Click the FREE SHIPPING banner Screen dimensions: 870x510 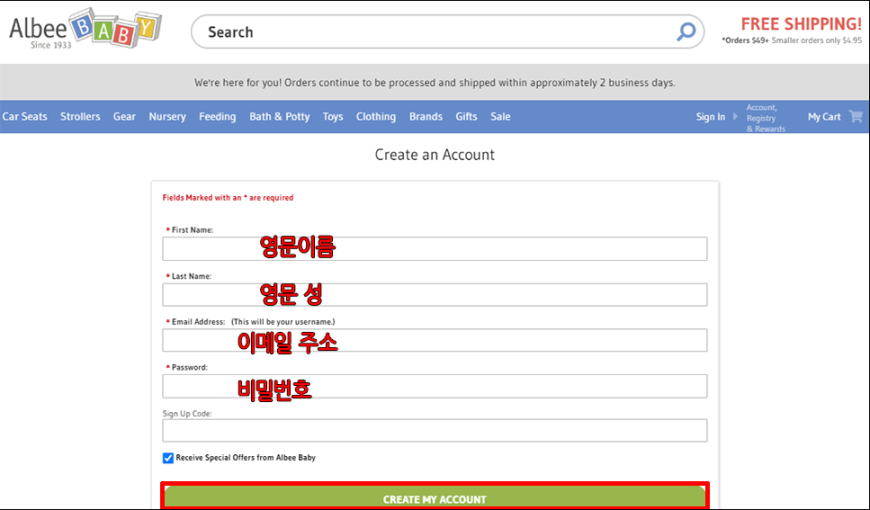[801, 24]
